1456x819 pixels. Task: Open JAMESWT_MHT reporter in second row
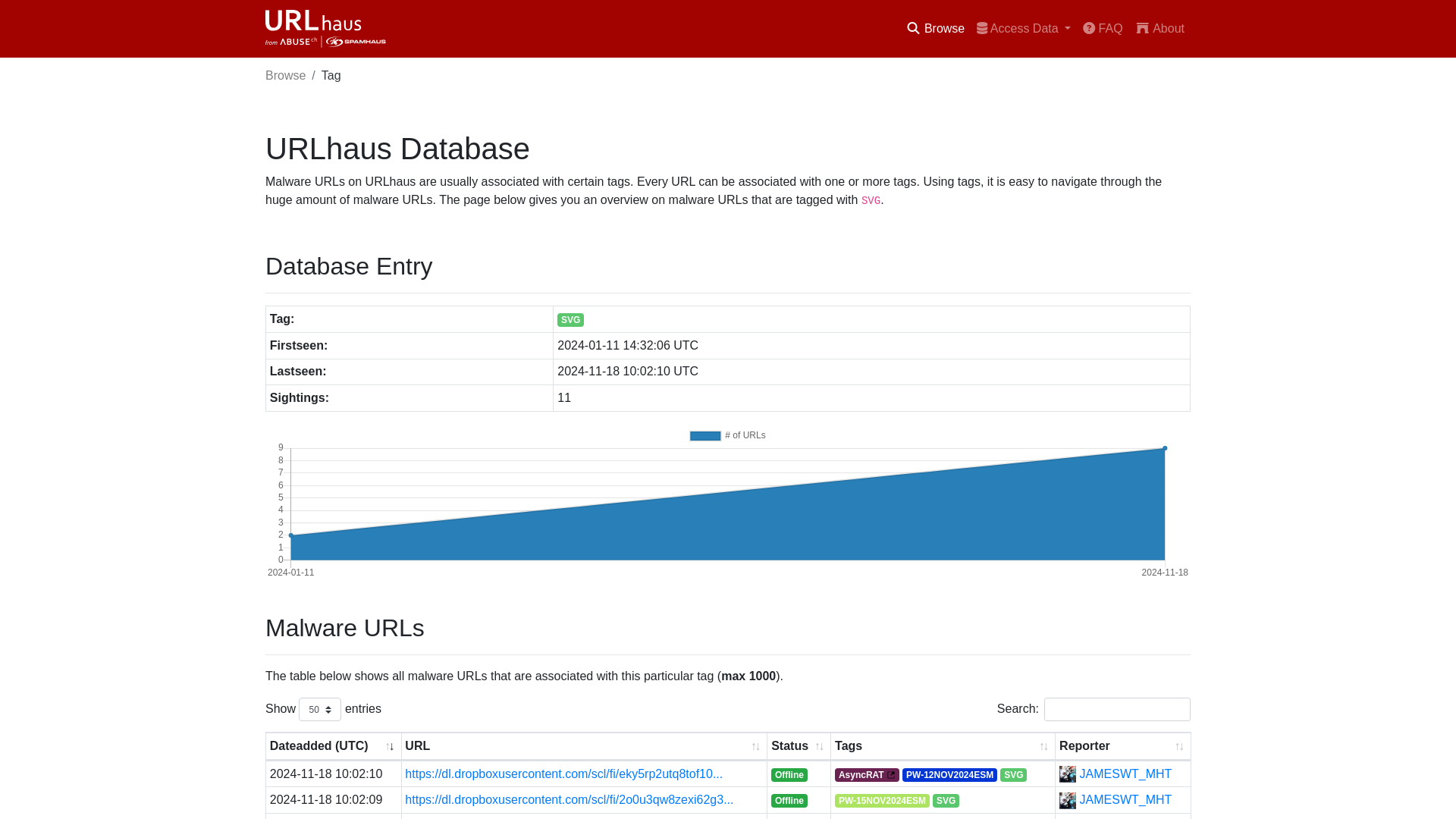click(1125, 800)
